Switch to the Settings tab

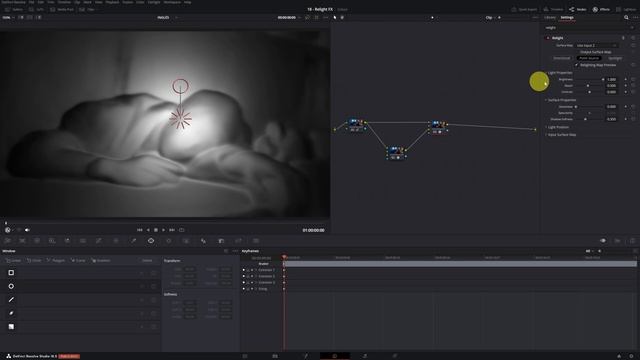click(x=567, y=18)
